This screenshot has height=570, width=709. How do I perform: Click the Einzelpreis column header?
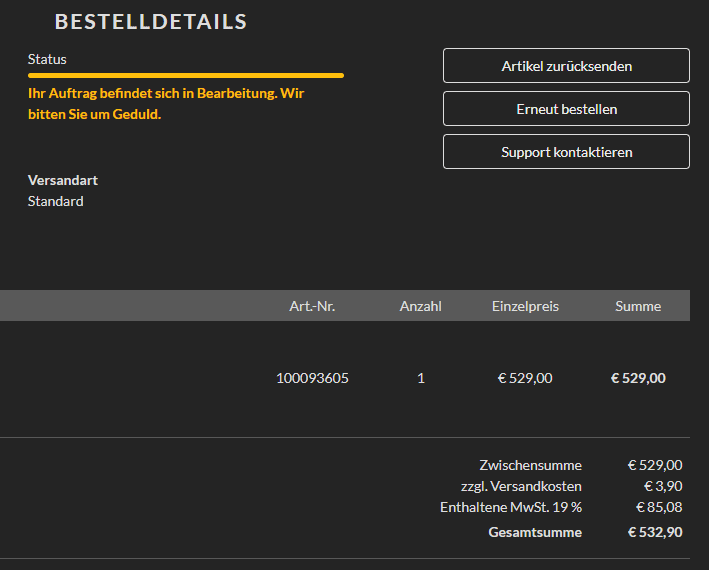tap(525, 306)
